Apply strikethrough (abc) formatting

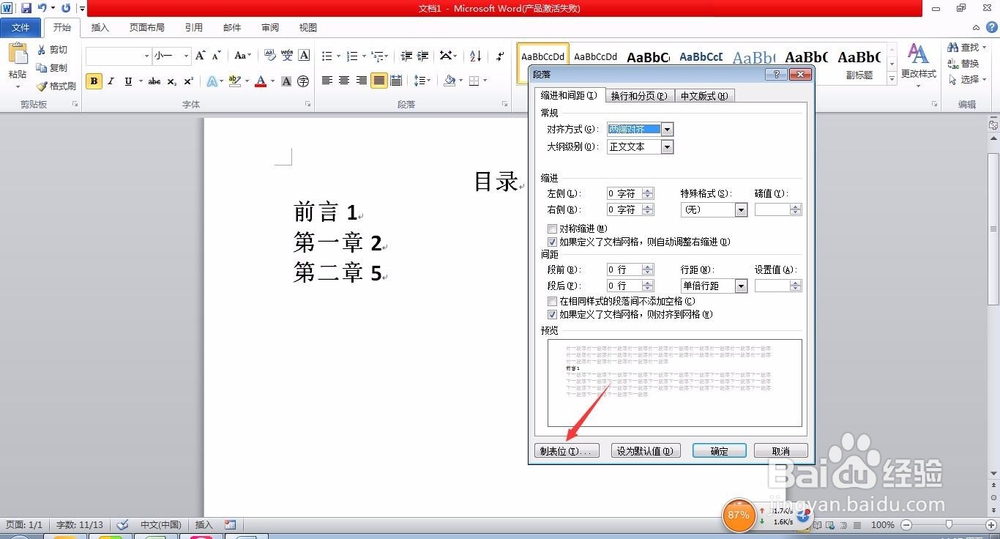pos(154,81)
